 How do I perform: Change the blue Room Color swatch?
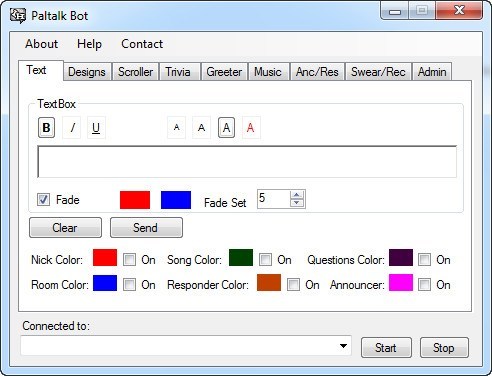tap(105, 283)
